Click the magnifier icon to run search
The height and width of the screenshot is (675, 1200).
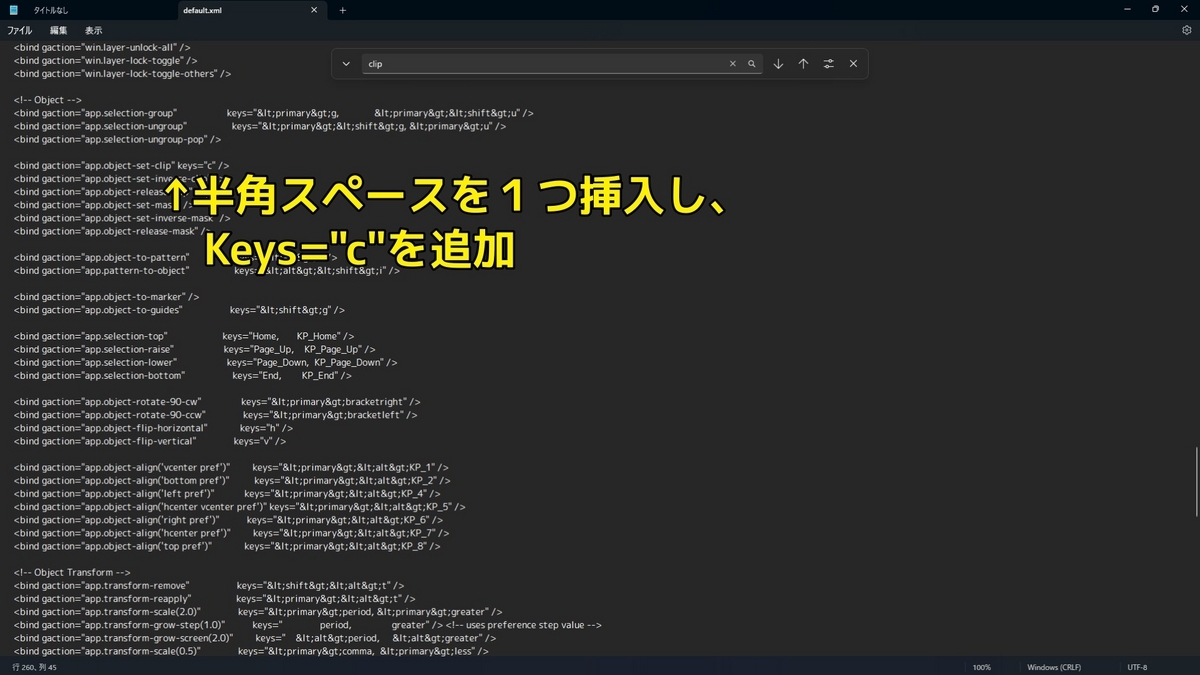[752, 63]
